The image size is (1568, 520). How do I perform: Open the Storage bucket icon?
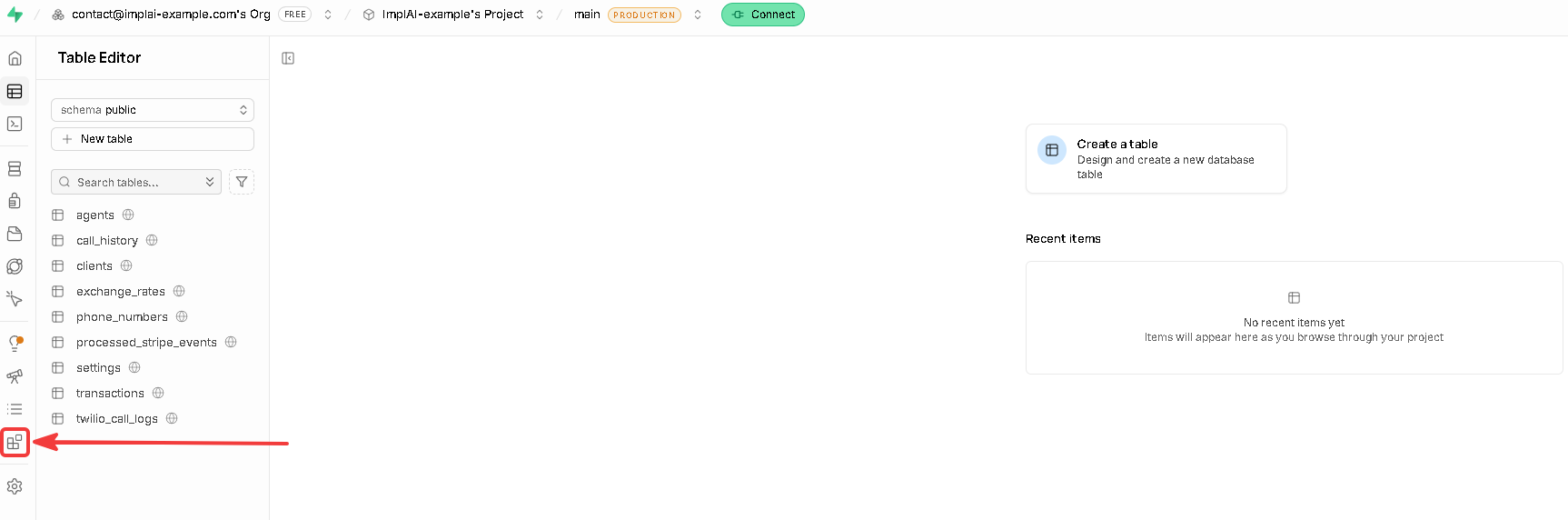coord(15,234)
